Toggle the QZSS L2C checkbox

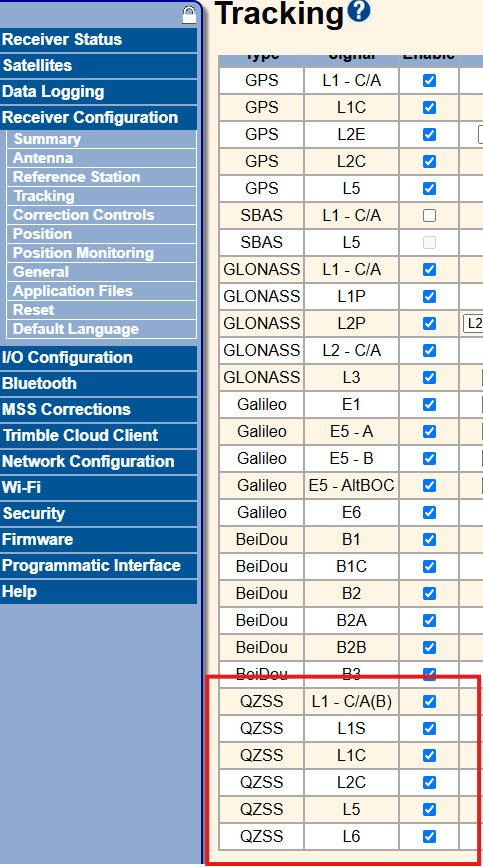click(x=429, y=782)
